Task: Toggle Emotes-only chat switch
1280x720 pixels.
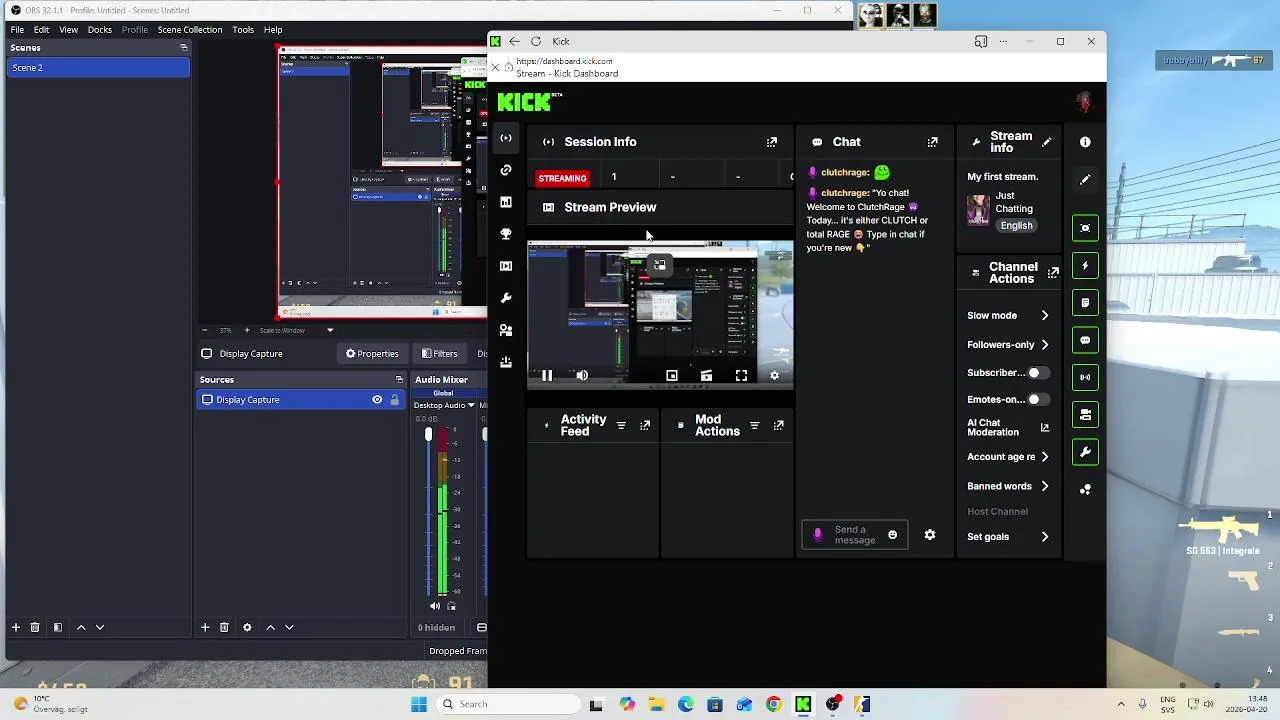Action: point(1038,399)
